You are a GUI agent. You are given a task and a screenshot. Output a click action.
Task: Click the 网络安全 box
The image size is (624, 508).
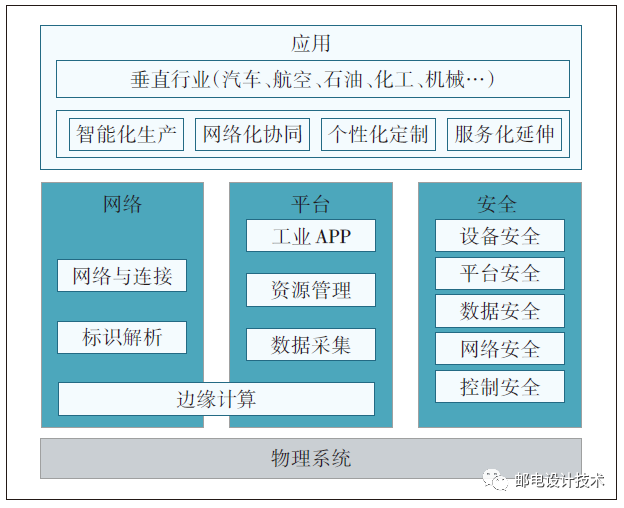(x=500, y=348)
